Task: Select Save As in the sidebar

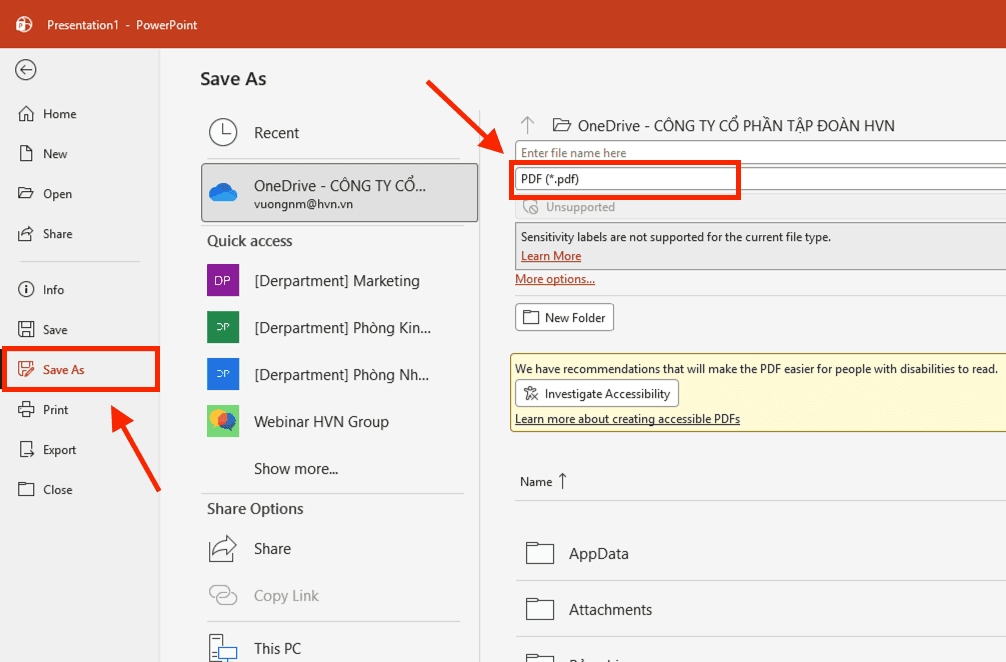Action: tap(81, 369)
